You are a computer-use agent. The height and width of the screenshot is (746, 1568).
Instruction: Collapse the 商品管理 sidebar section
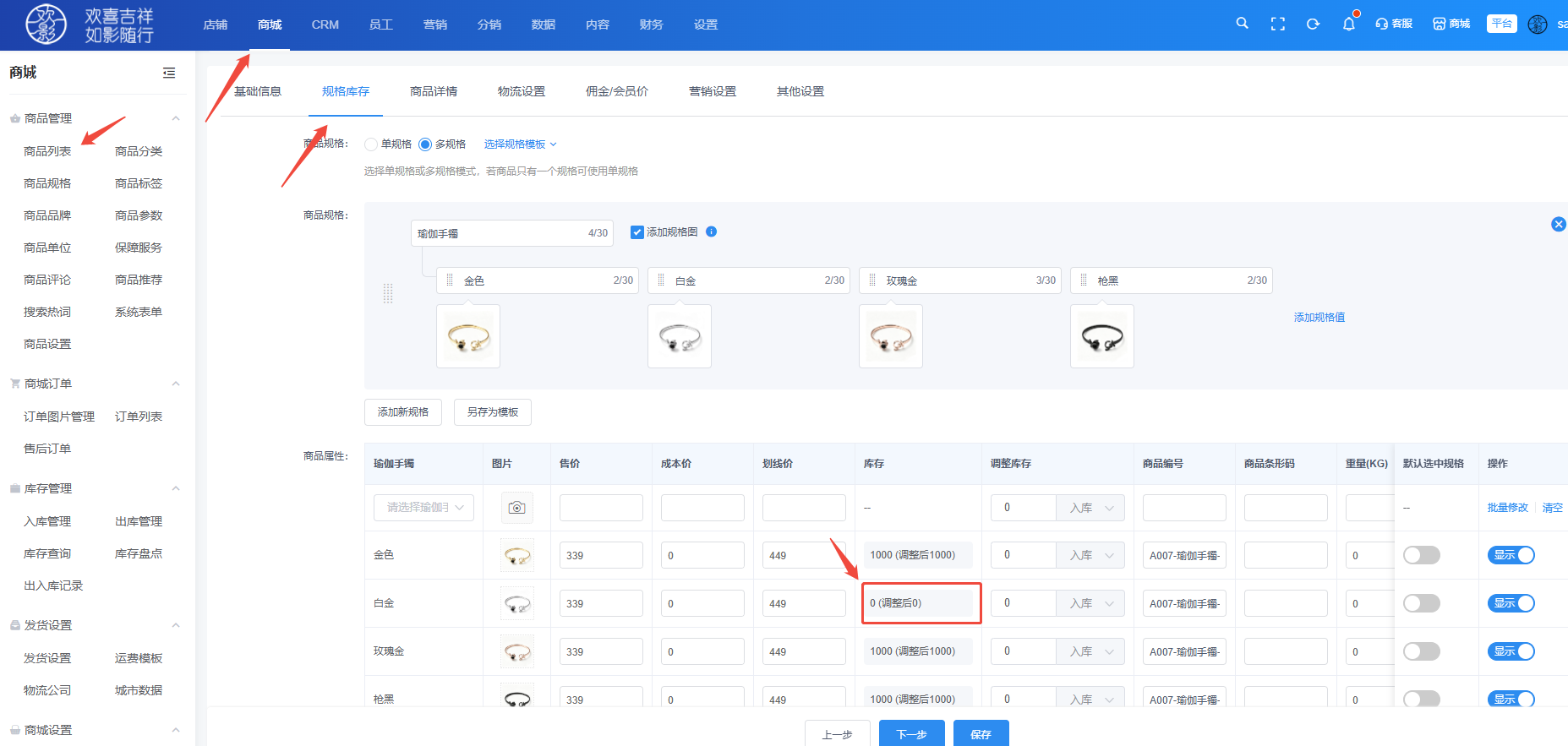coord(176,118)
